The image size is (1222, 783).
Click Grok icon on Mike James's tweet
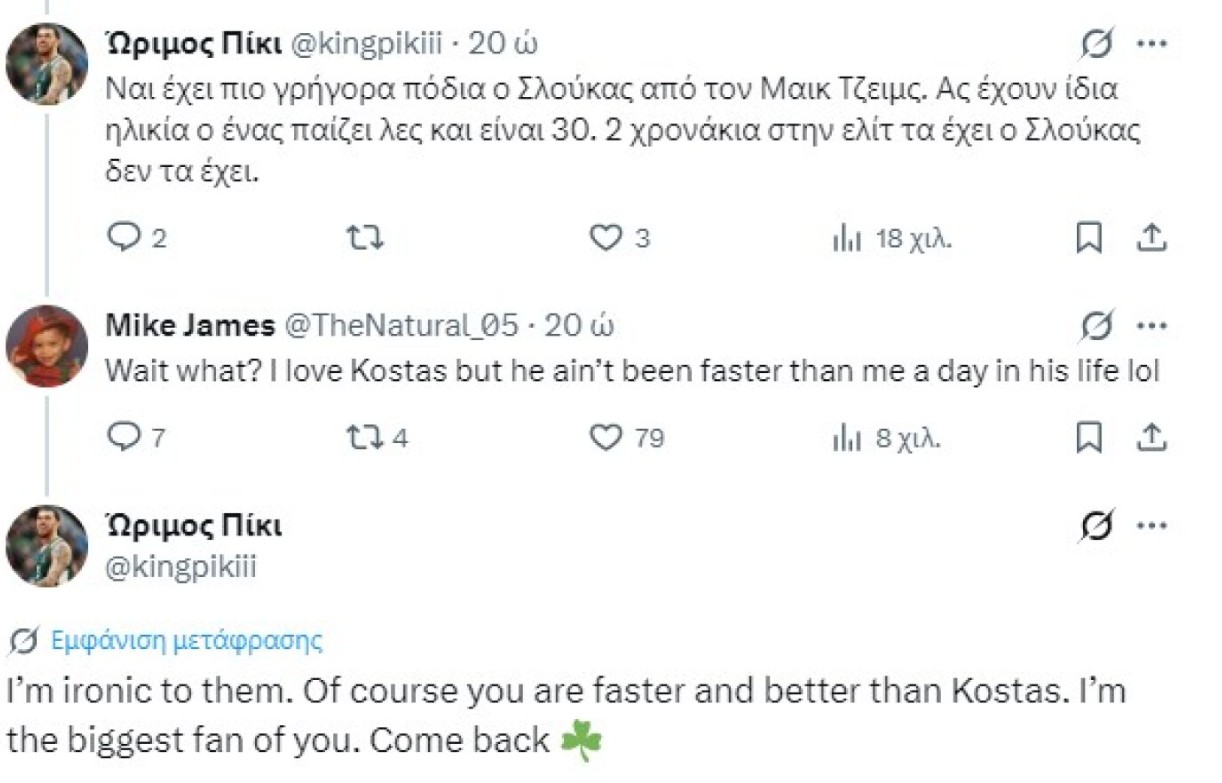coord(1097,325)
